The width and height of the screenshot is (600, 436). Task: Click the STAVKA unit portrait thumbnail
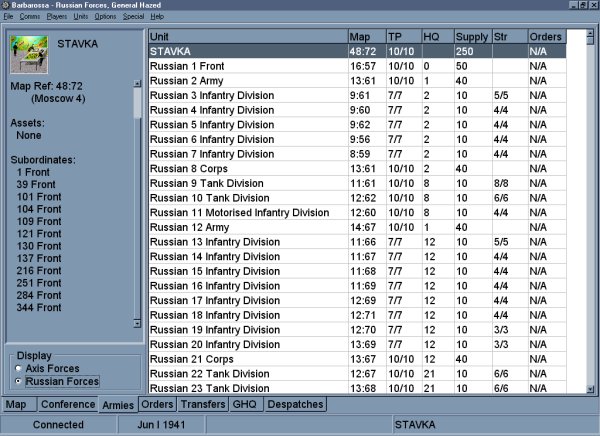point(29,54)
